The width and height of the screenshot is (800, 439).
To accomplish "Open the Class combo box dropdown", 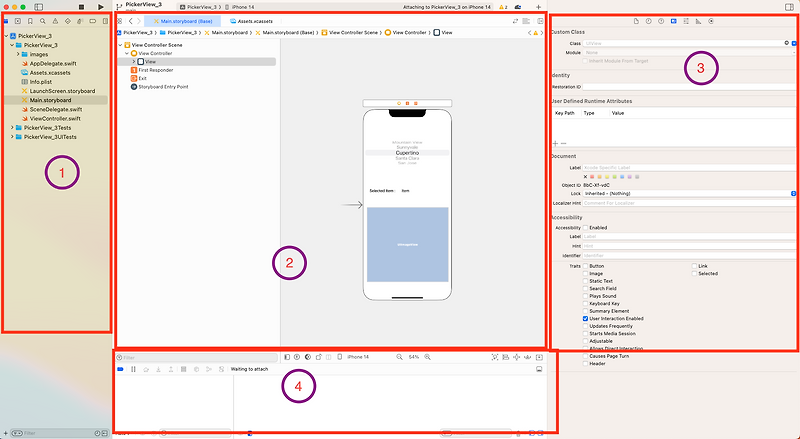I will 794,43.
